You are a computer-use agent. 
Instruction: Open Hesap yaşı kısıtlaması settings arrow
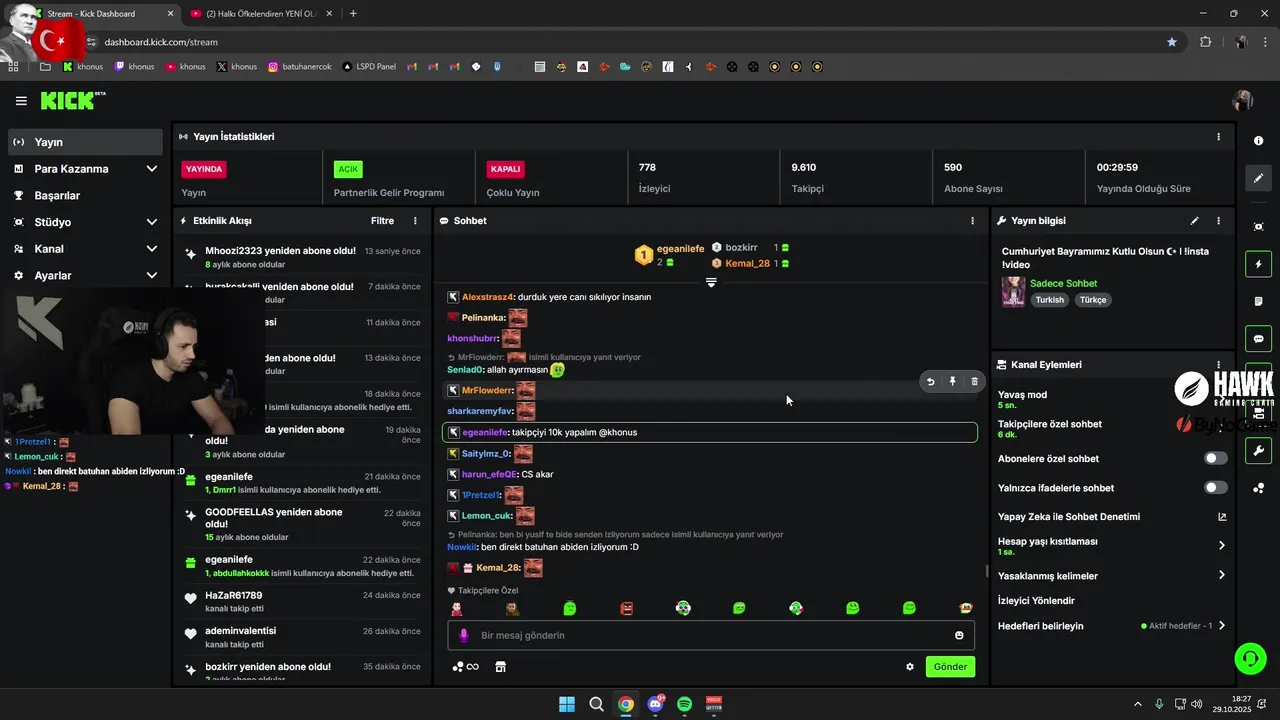pos(1221,546)
